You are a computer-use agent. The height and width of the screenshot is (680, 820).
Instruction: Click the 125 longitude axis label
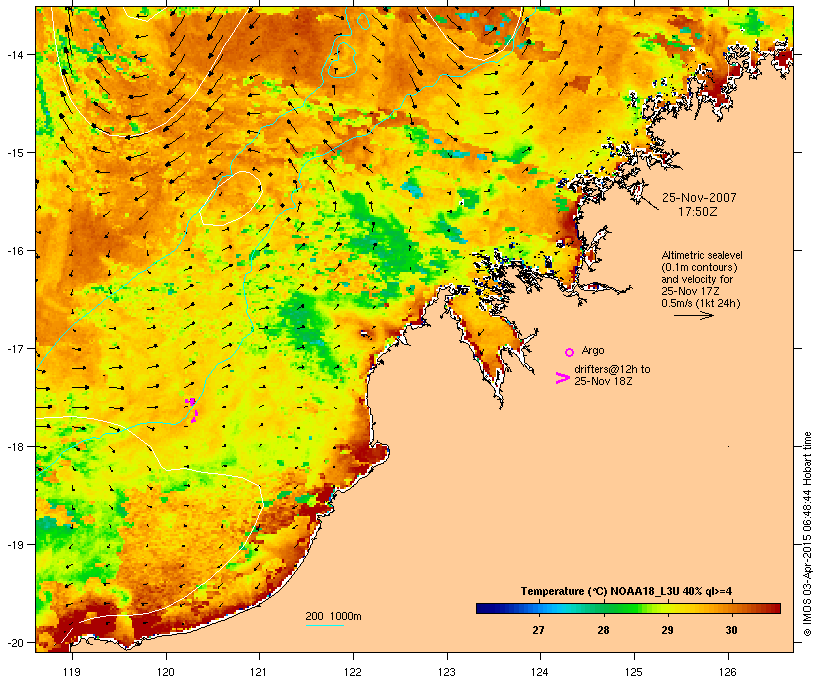pos(634,672)
